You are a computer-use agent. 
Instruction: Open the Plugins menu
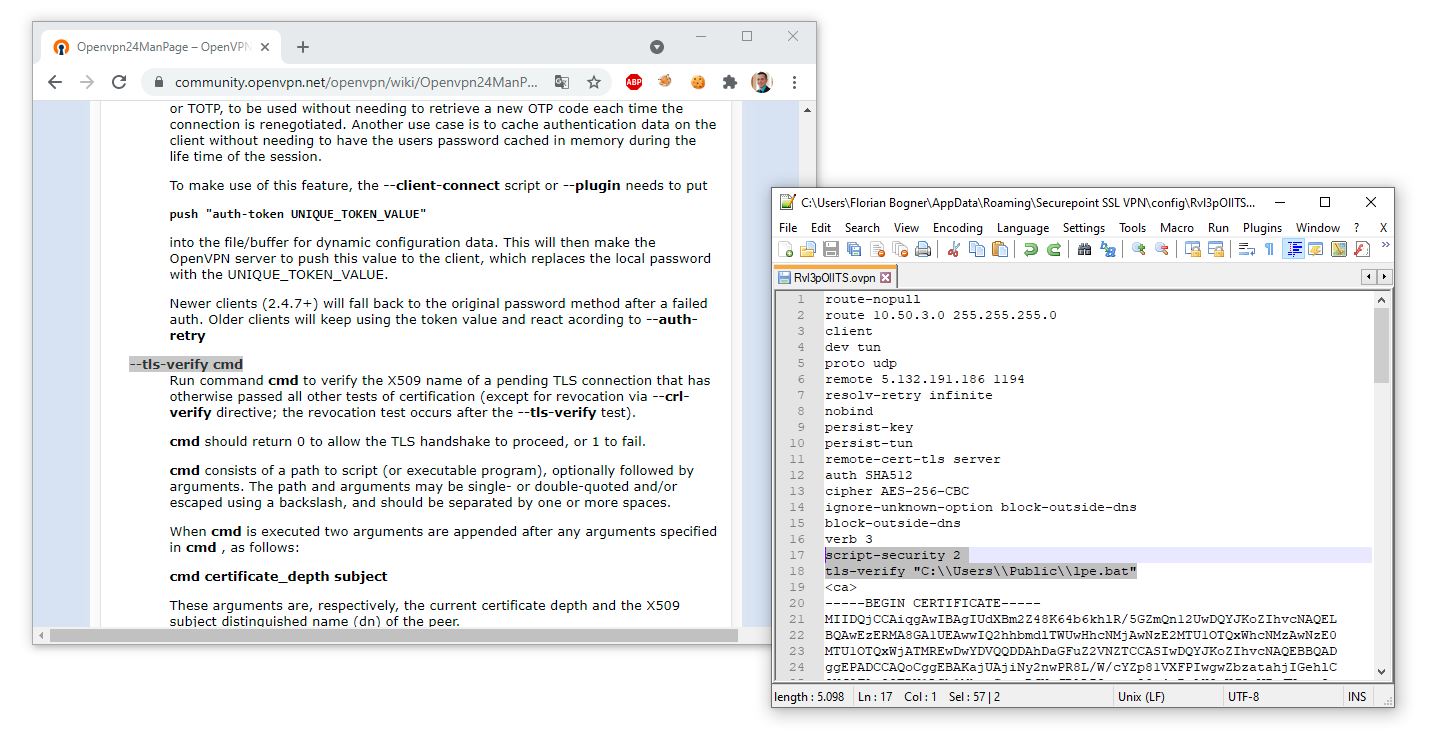coord(1262,227)
